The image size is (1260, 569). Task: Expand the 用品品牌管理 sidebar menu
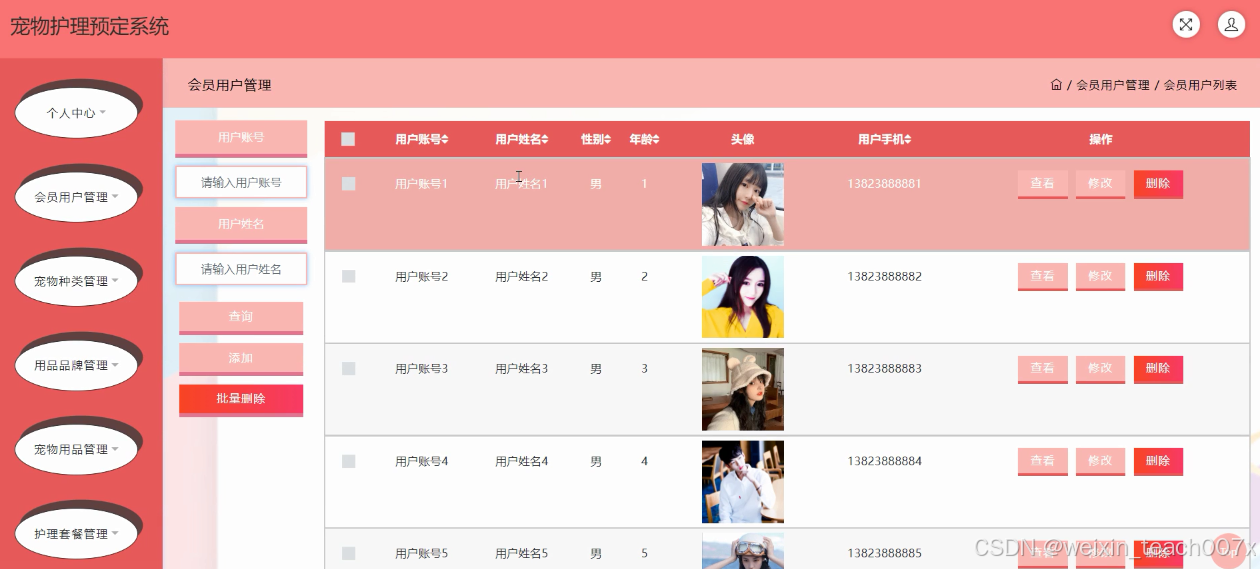coord(76,365)
